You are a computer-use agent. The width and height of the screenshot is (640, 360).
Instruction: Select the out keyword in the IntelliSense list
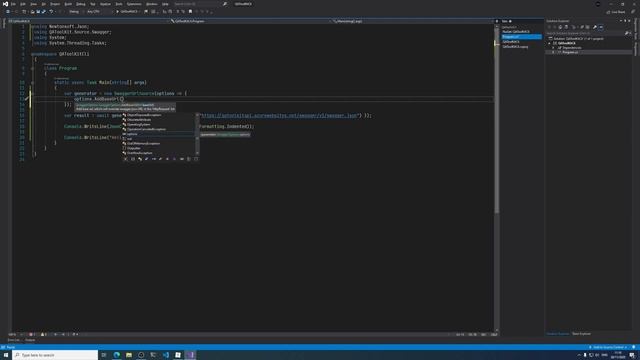[x=158, y=139]
